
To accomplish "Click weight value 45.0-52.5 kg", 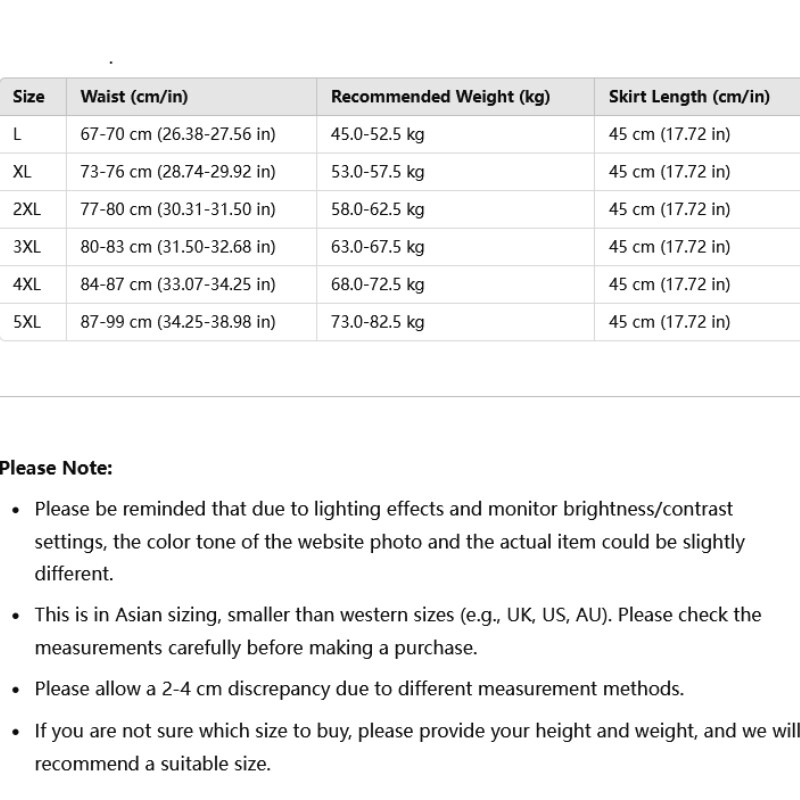I will tap(378, 134).
